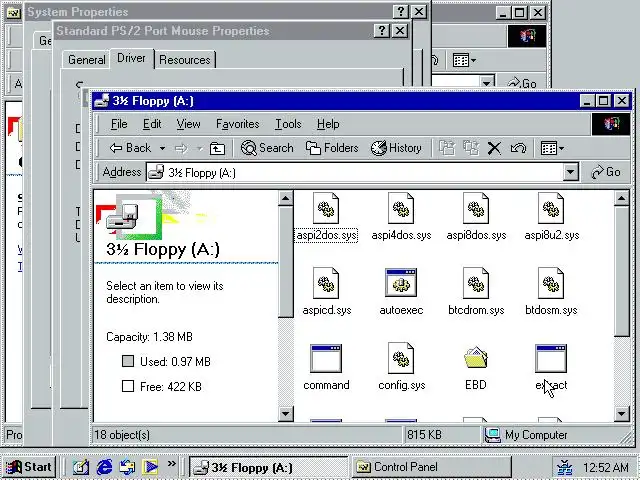Open the Edit menu

[x=152, y=124]
